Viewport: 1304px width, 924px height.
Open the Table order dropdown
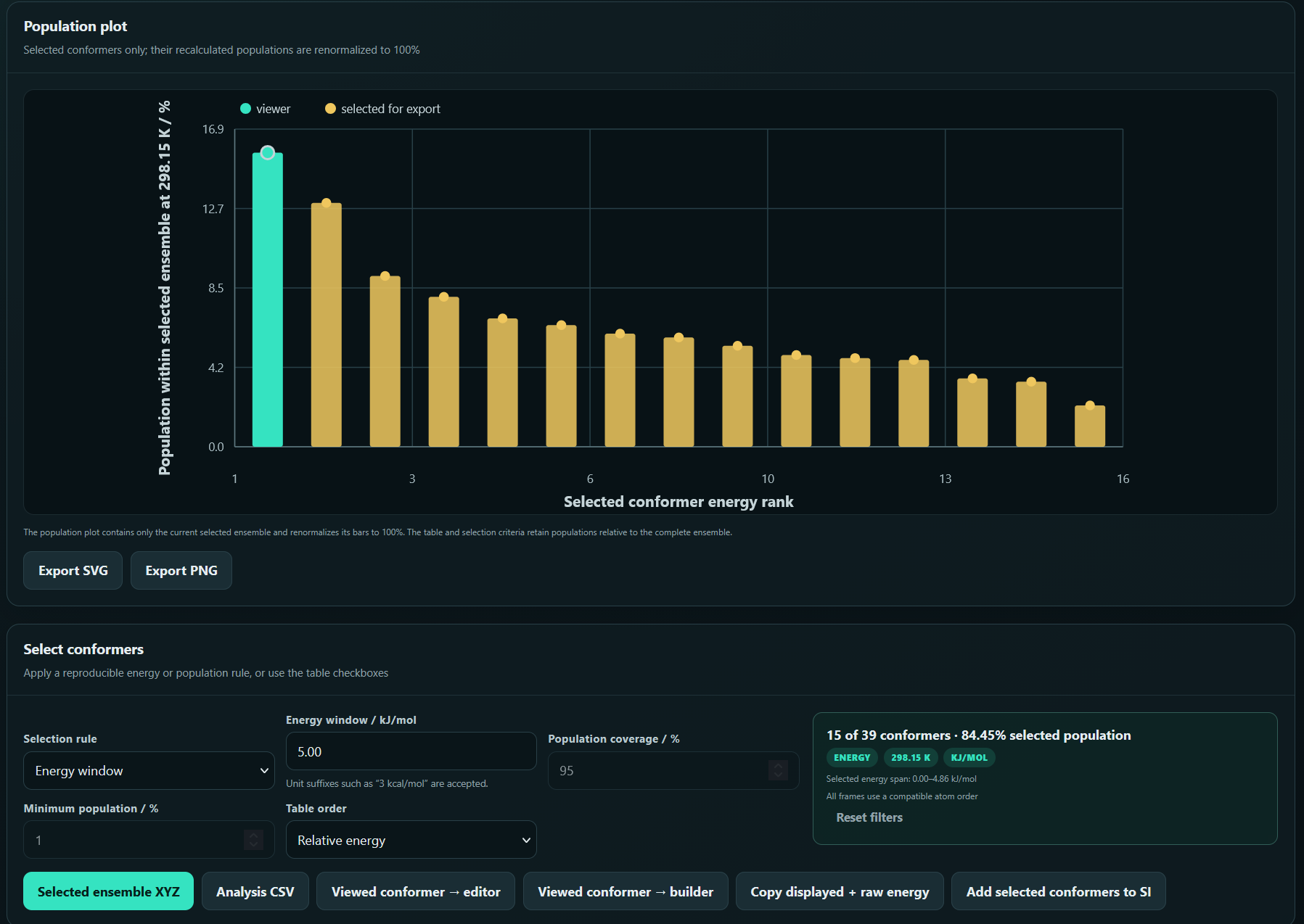point(411,840)
